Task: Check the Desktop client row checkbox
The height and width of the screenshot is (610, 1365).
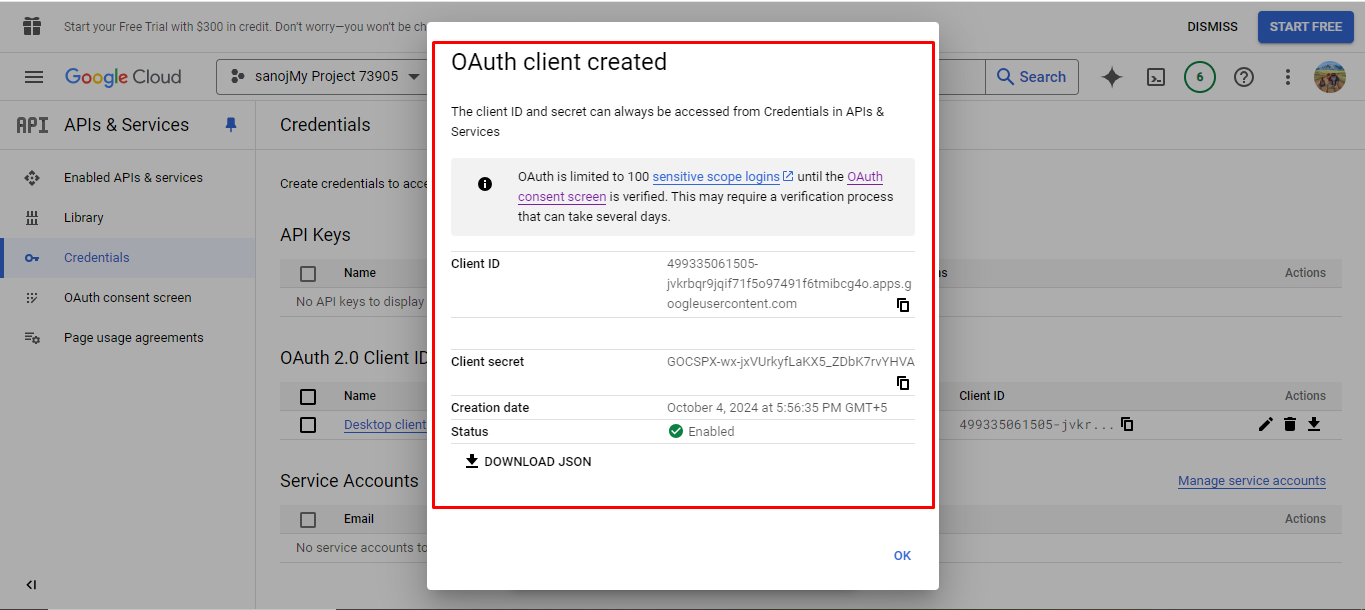Action: click(x=308, y=425)
